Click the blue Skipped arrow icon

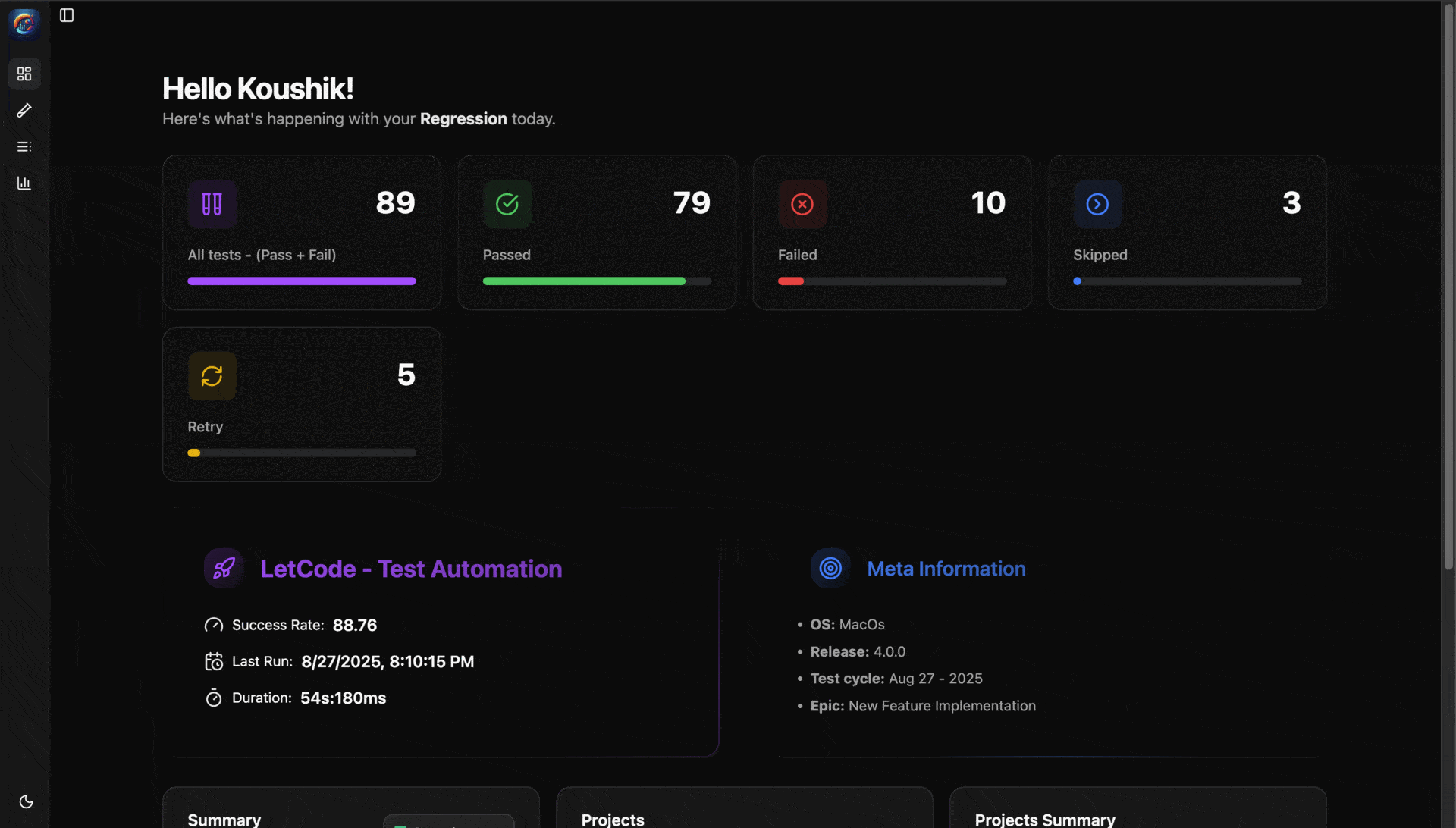coord(1097,204)
